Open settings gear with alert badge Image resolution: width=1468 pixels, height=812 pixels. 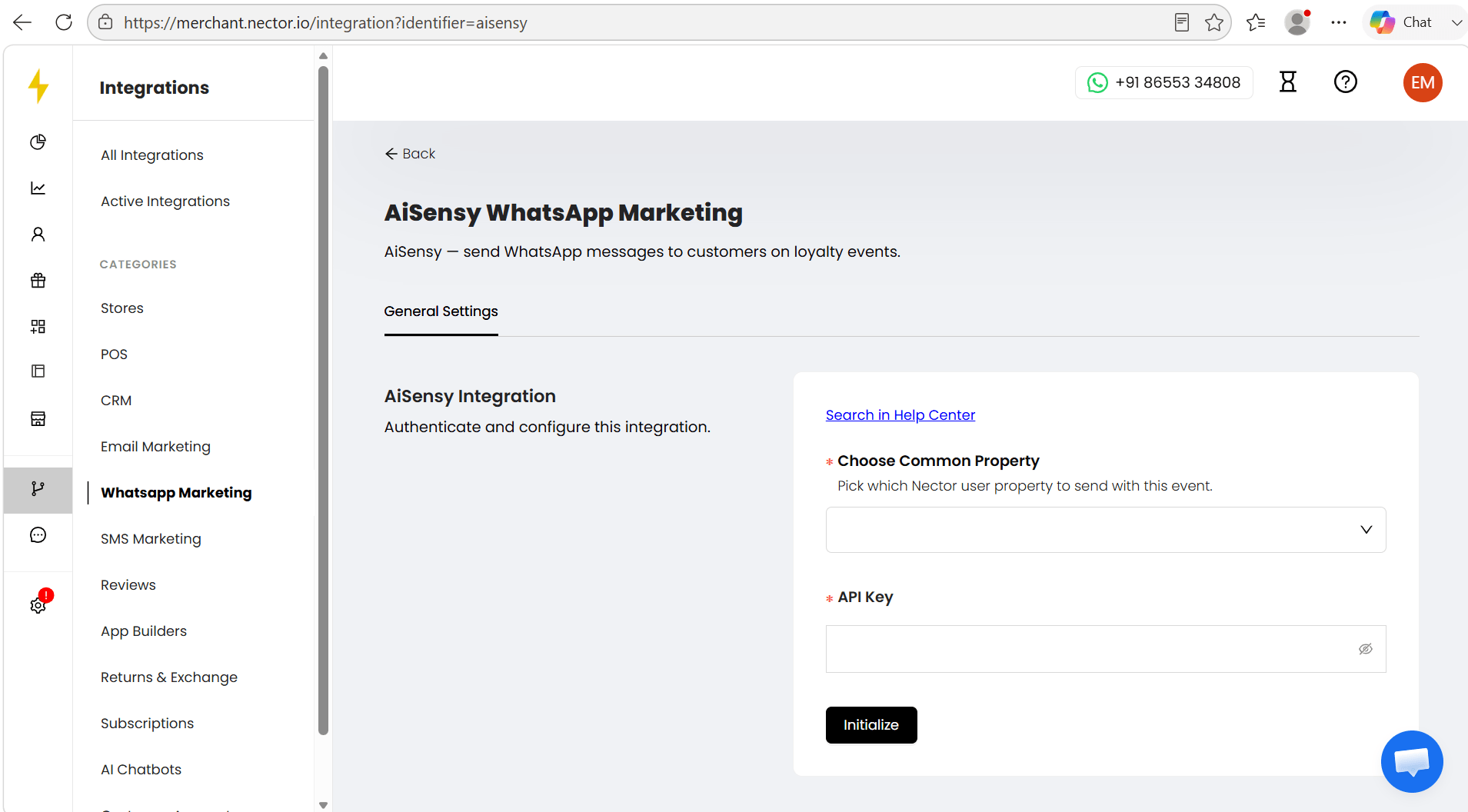tap(38, 604)
